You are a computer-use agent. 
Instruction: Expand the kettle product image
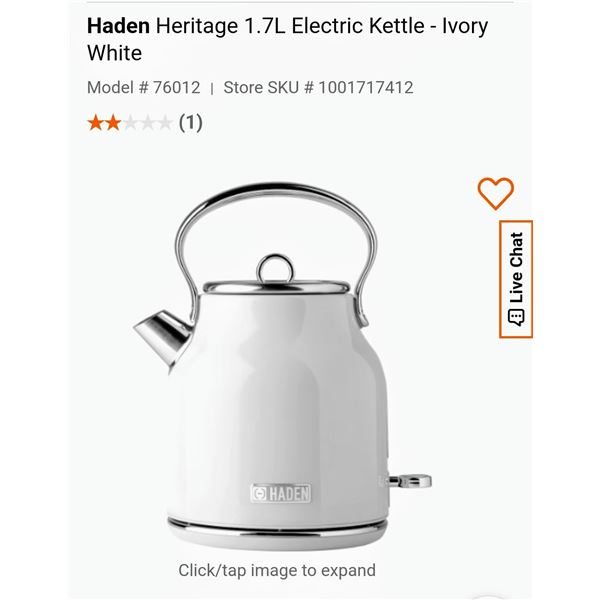coord(282,365)
